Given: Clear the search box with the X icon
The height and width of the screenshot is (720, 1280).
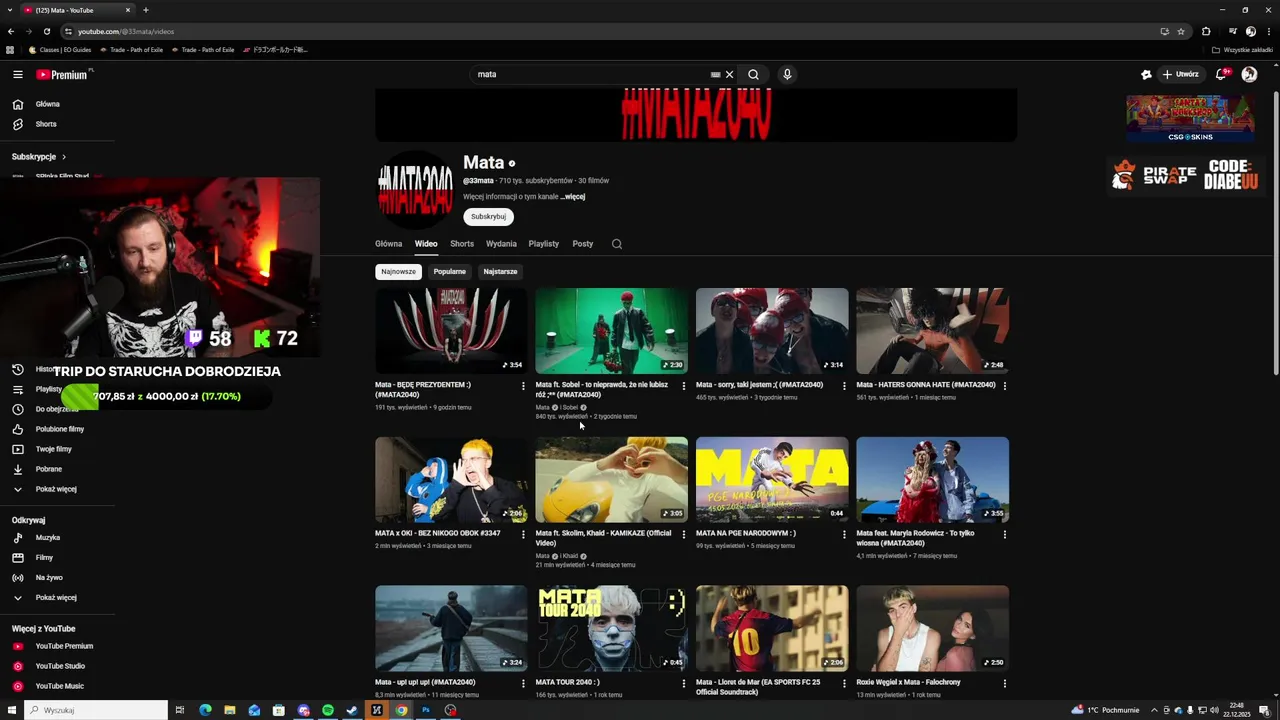Looking at the screenshot, I should [729, 74].
